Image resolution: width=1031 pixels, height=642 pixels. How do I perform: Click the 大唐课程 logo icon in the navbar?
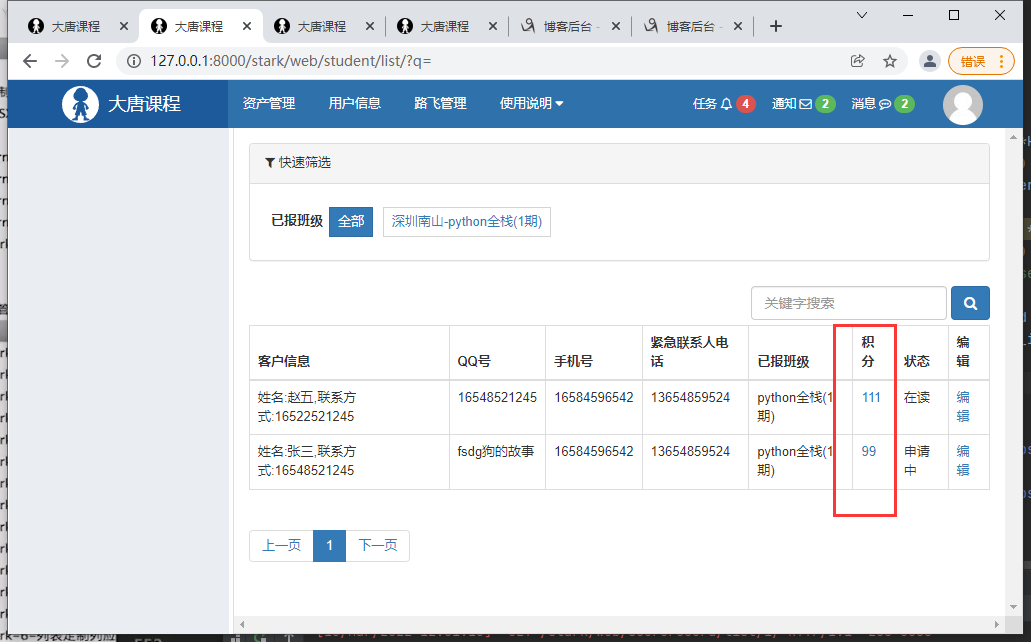[x=80, y=104]
